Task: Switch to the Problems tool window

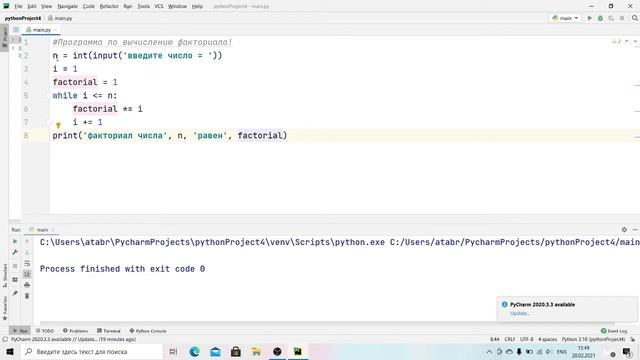Action: (x=76, y=331)
